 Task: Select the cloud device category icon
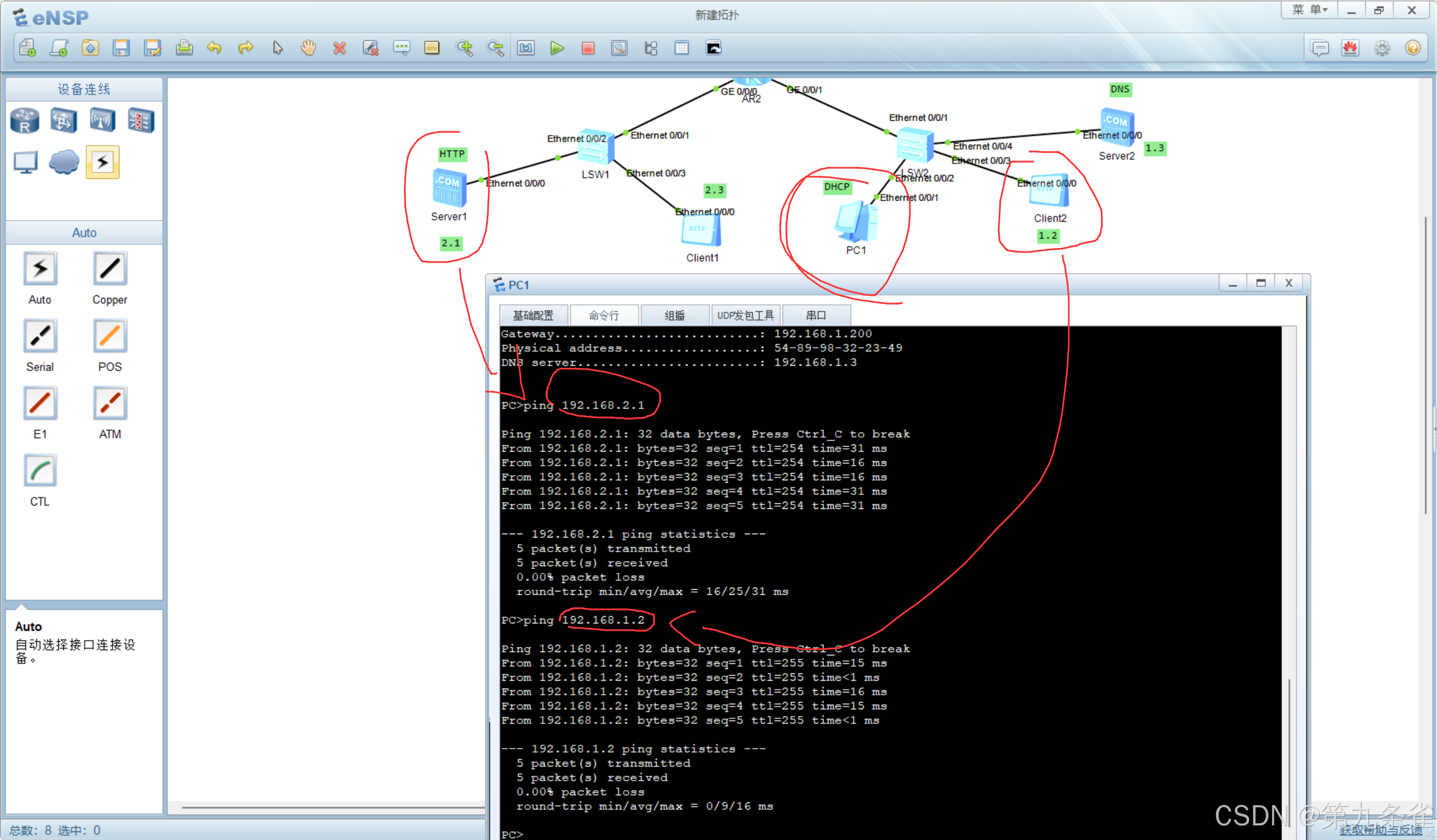click(x=64, y=162)
